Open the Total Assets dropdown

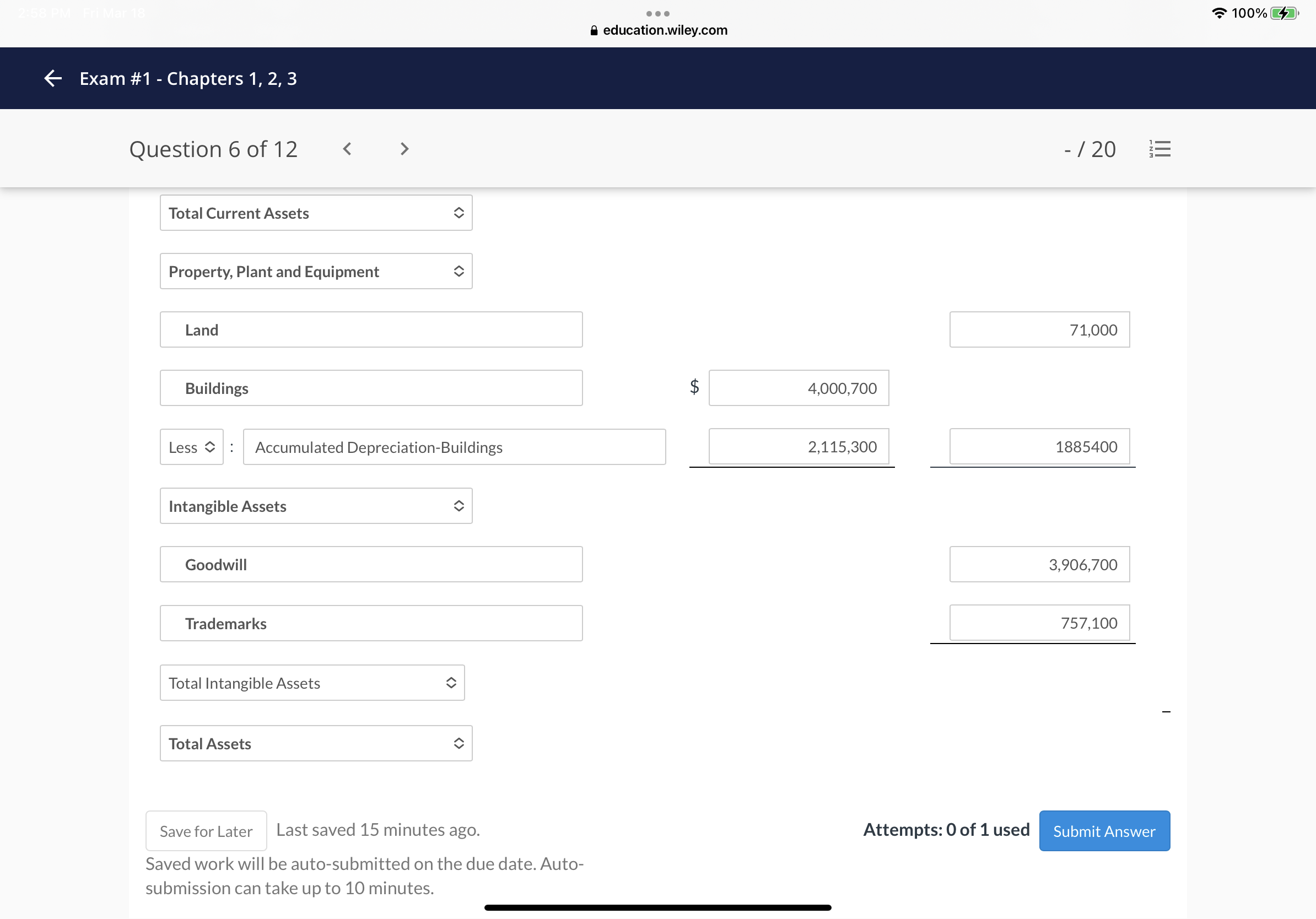(316, 744)
